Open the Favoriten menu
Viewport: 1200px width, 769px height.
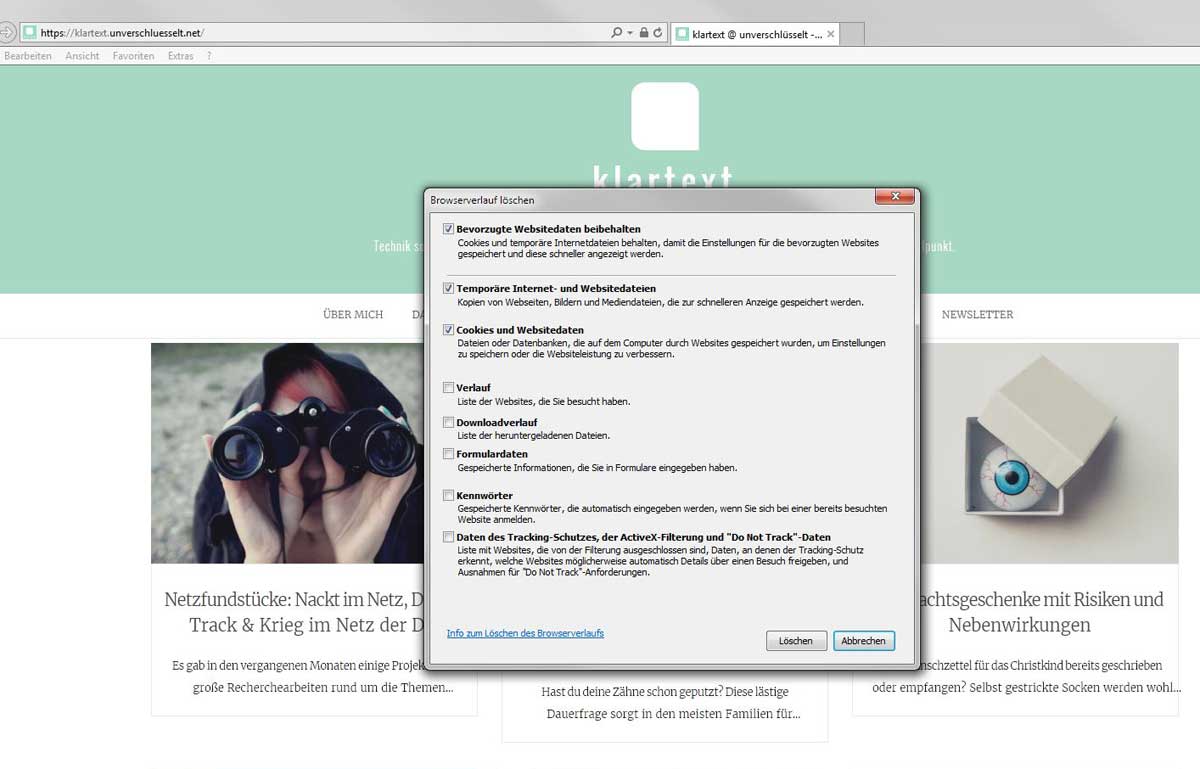coord(133,56)
